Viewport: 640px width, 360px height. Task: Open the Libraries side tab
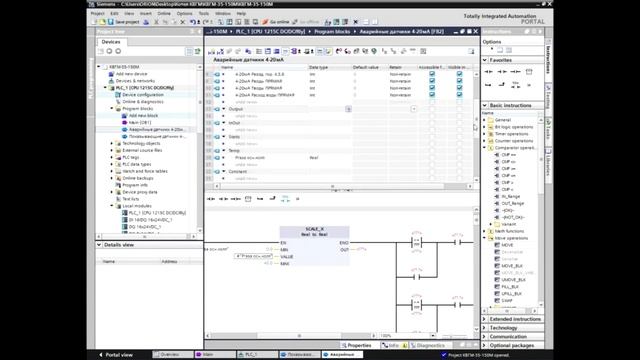(x=549, y=164)
